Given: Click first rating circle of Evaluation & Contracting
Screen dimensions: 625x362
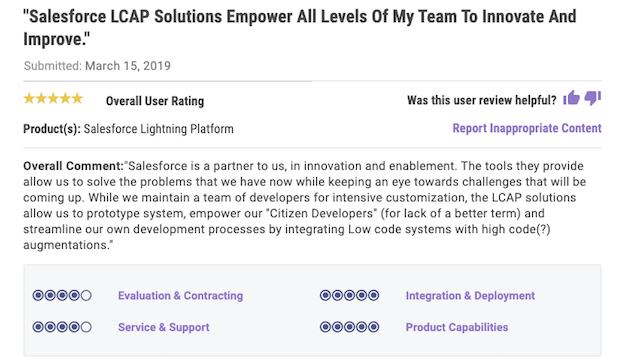Looking at the screenshot, I should [38, 295].
